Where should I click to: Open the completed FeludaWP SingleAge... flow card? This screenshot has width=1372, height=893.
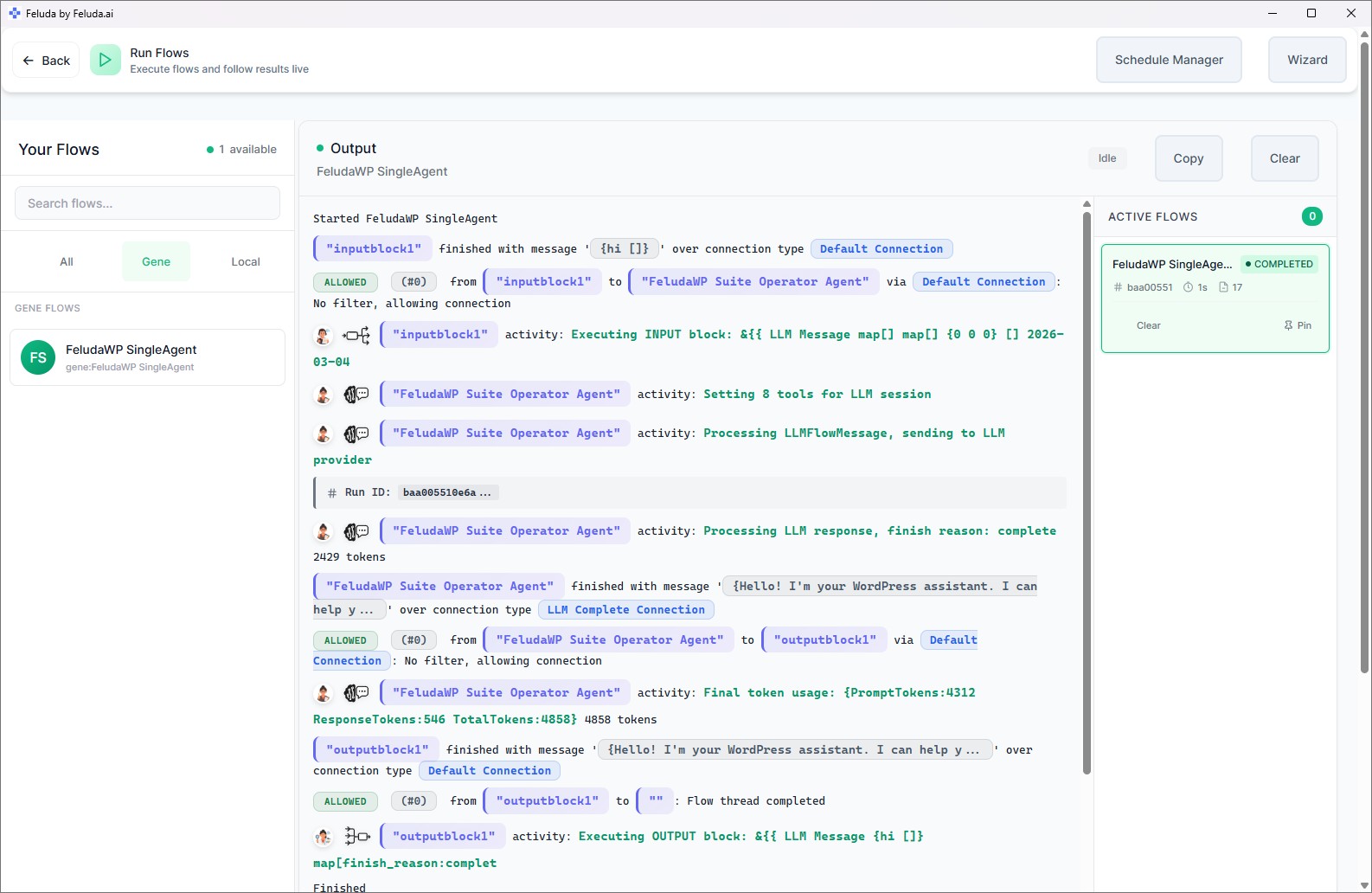click(x=1215, y=299)
